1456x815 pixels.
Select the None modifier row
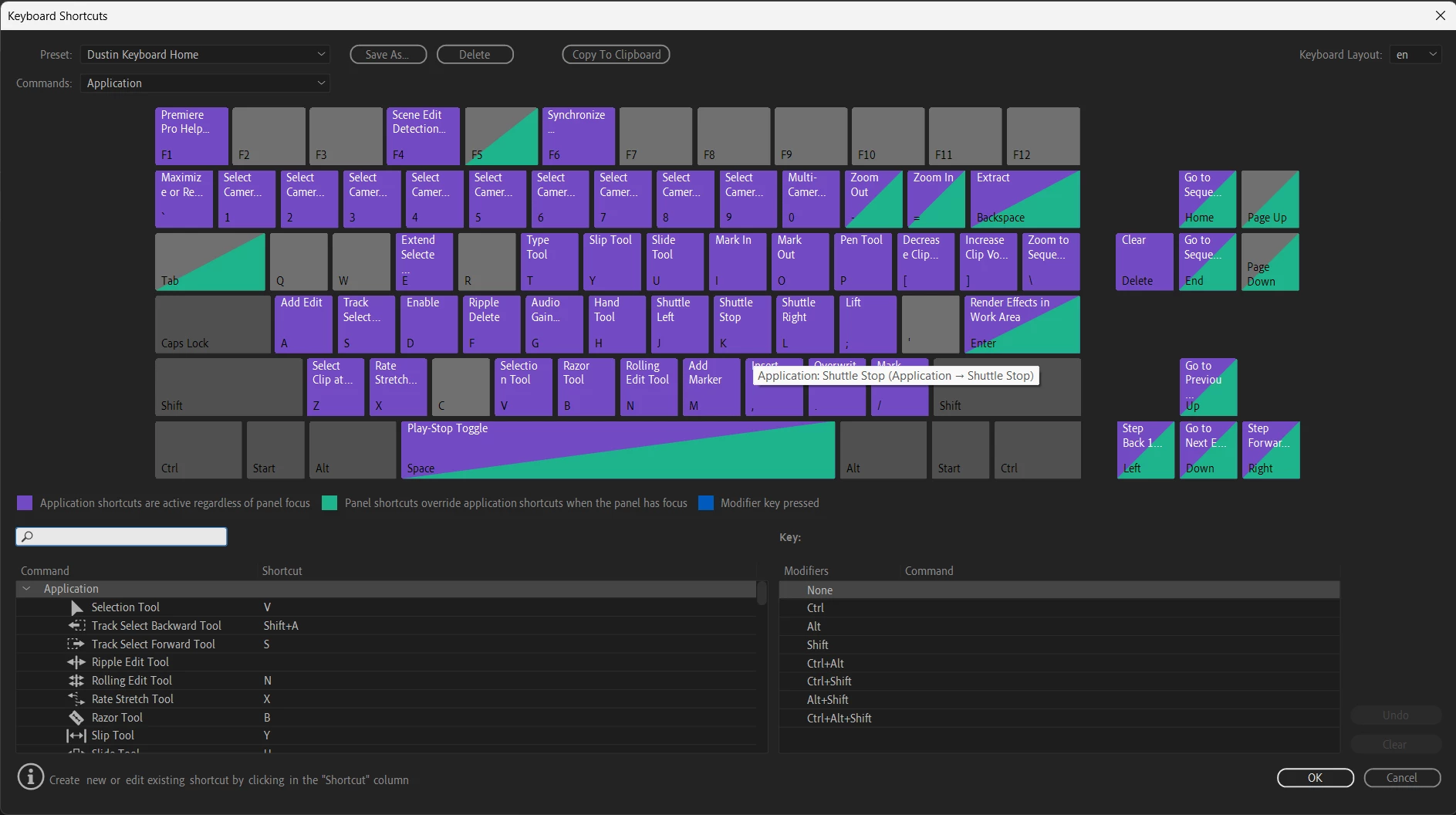1059,590
